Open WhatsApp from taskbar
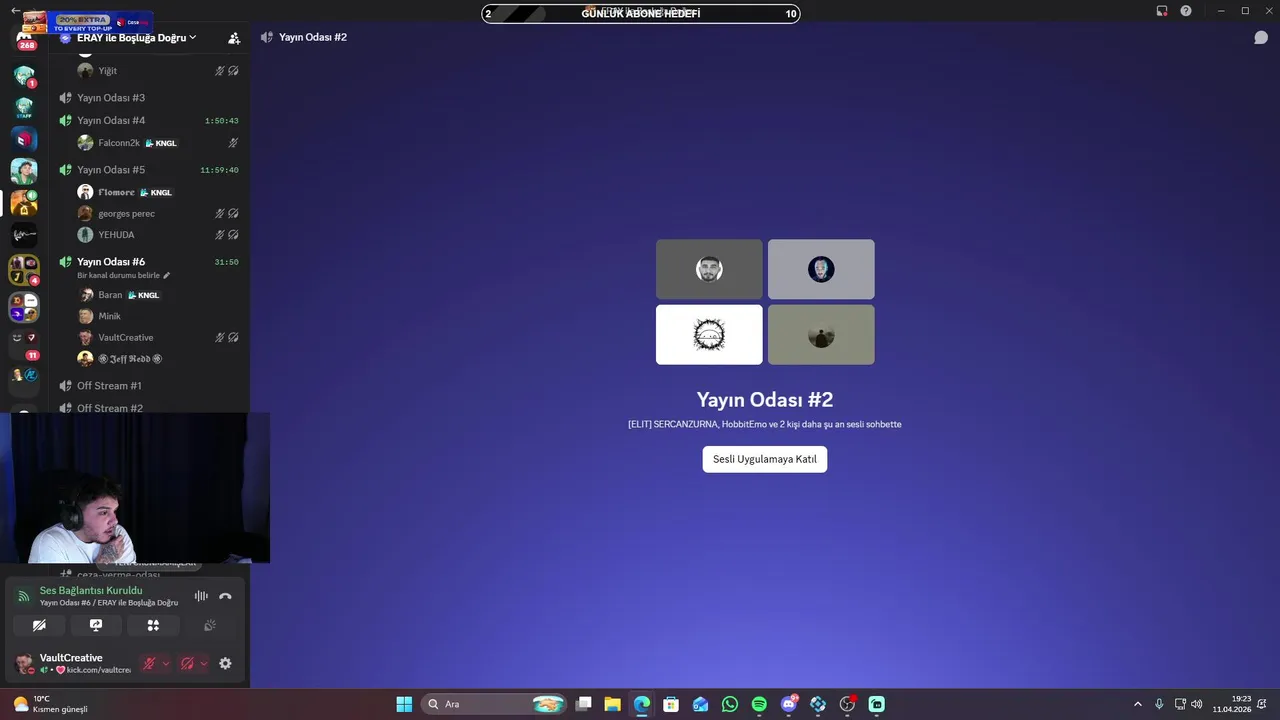 pos(730,704)
